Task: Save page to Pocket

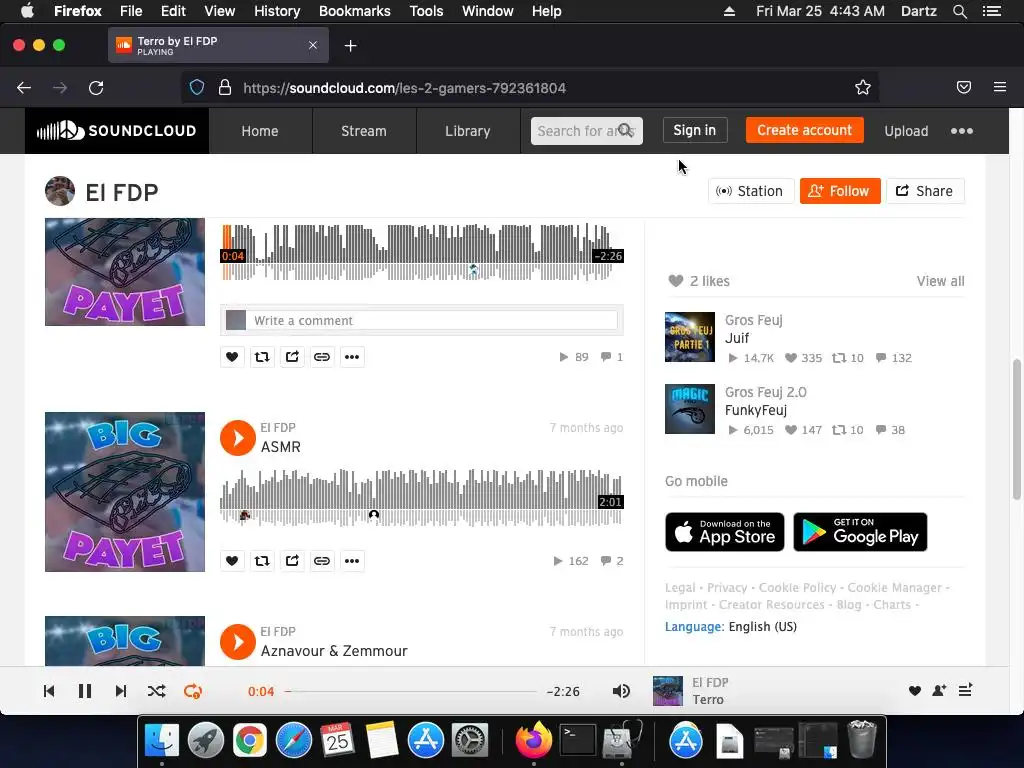Action: coord(964,88)
